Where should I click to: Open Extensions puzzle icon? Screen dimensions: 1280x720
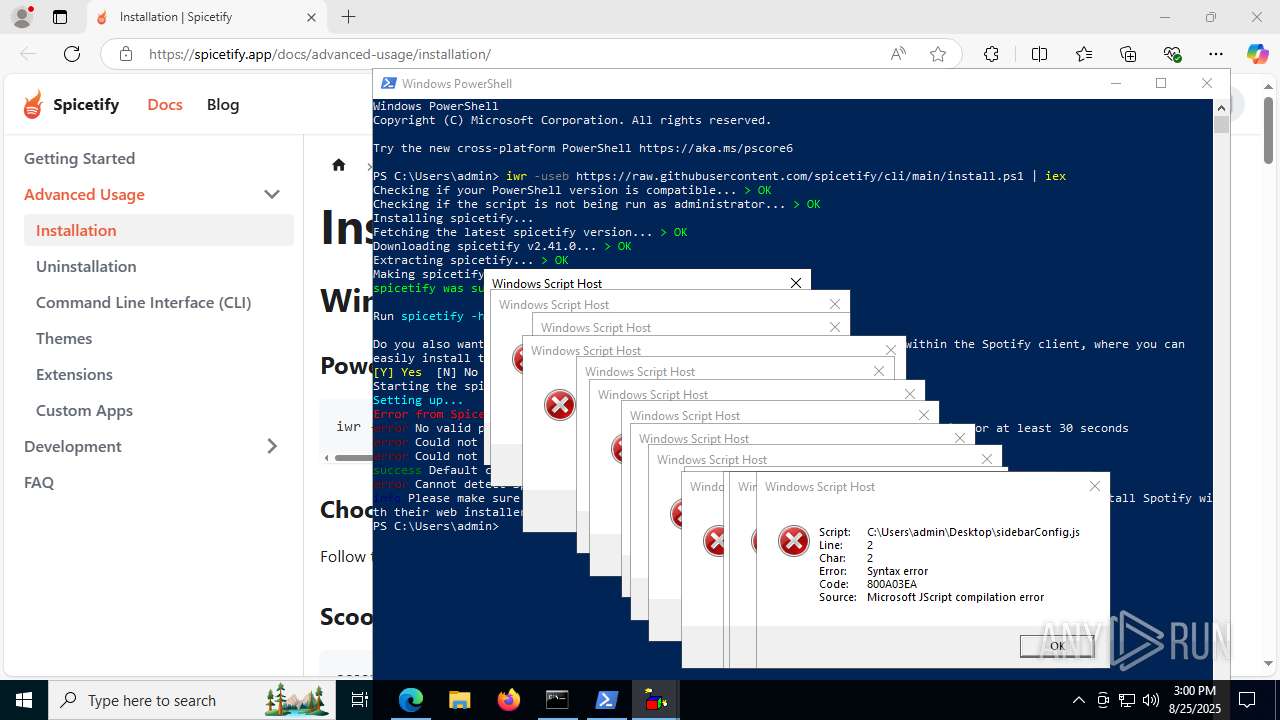(x=991, y=54)
